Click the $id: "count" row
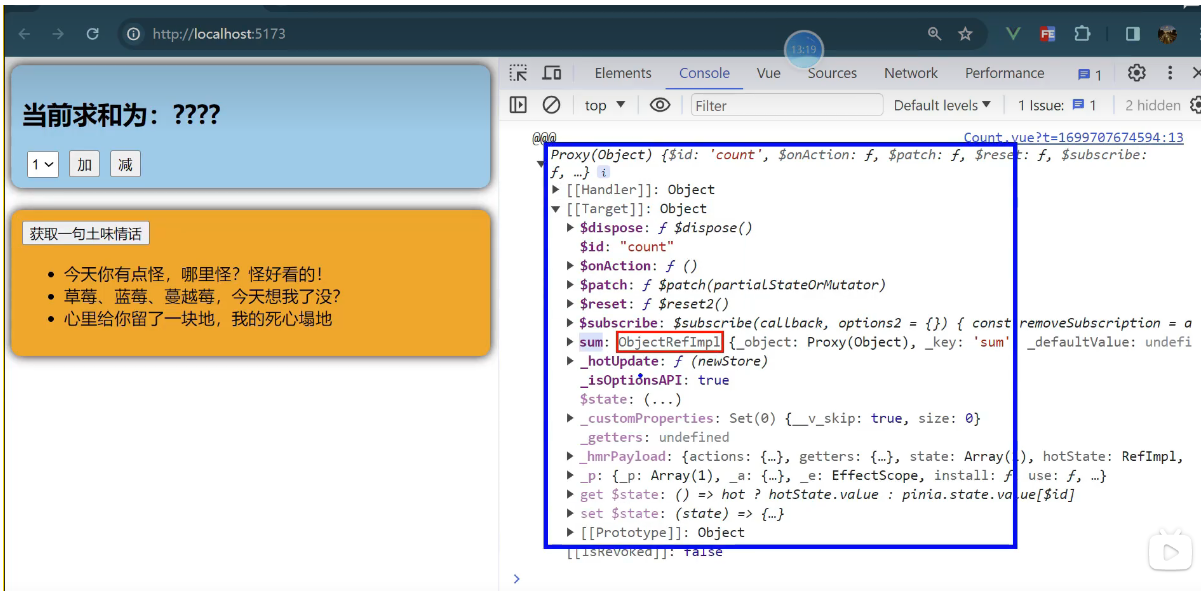This screenshot has height=612, width=1204. point(627,247)
